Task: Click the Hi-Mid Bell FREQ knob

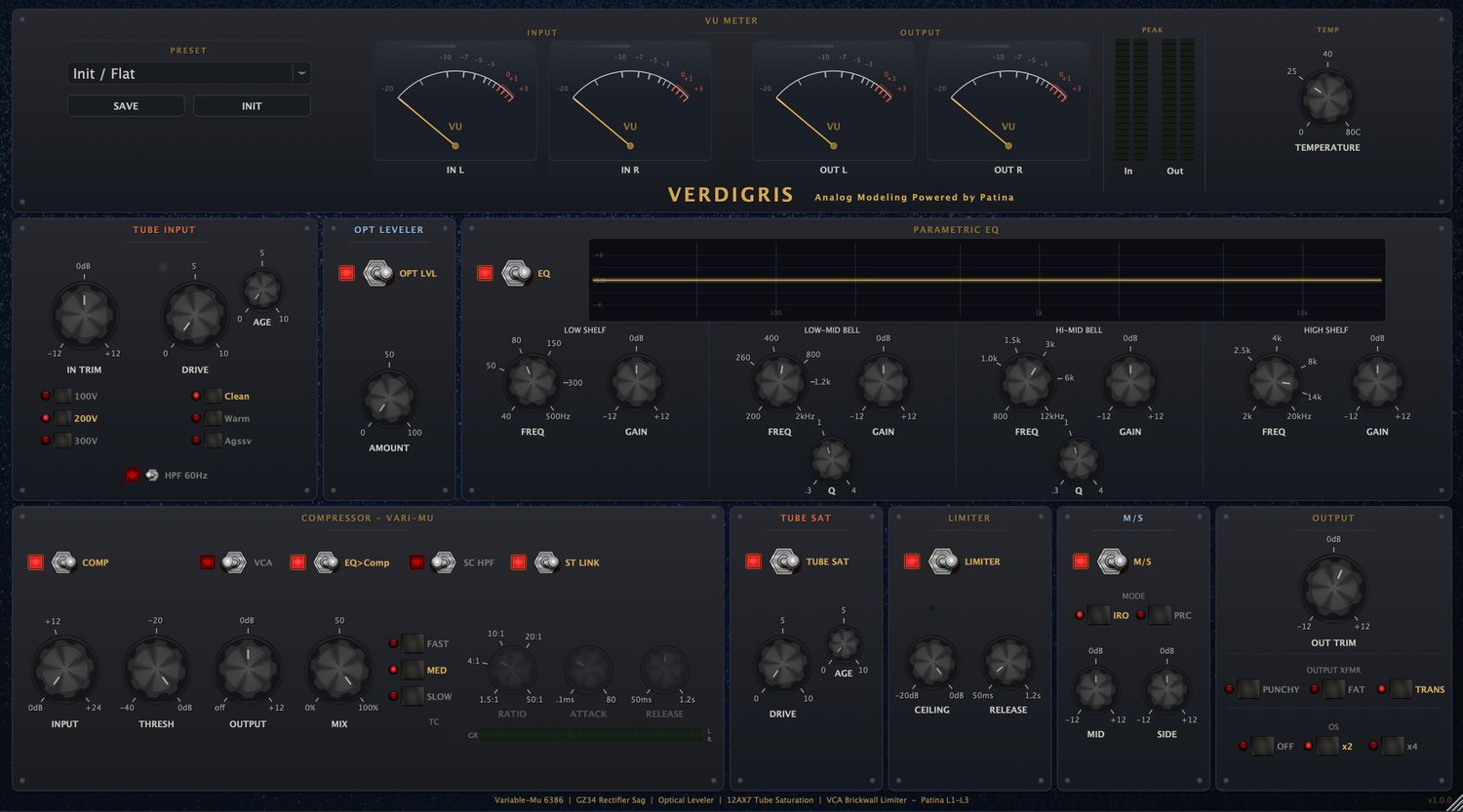Action: 1026,382
